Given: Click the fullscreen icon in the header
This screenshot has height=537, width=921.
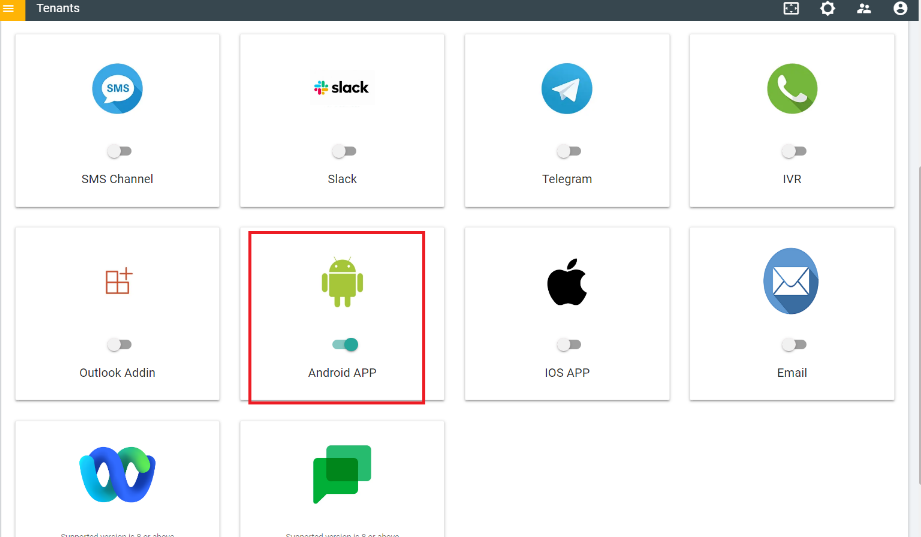Looking at the screenshot, I should (791, 8).
